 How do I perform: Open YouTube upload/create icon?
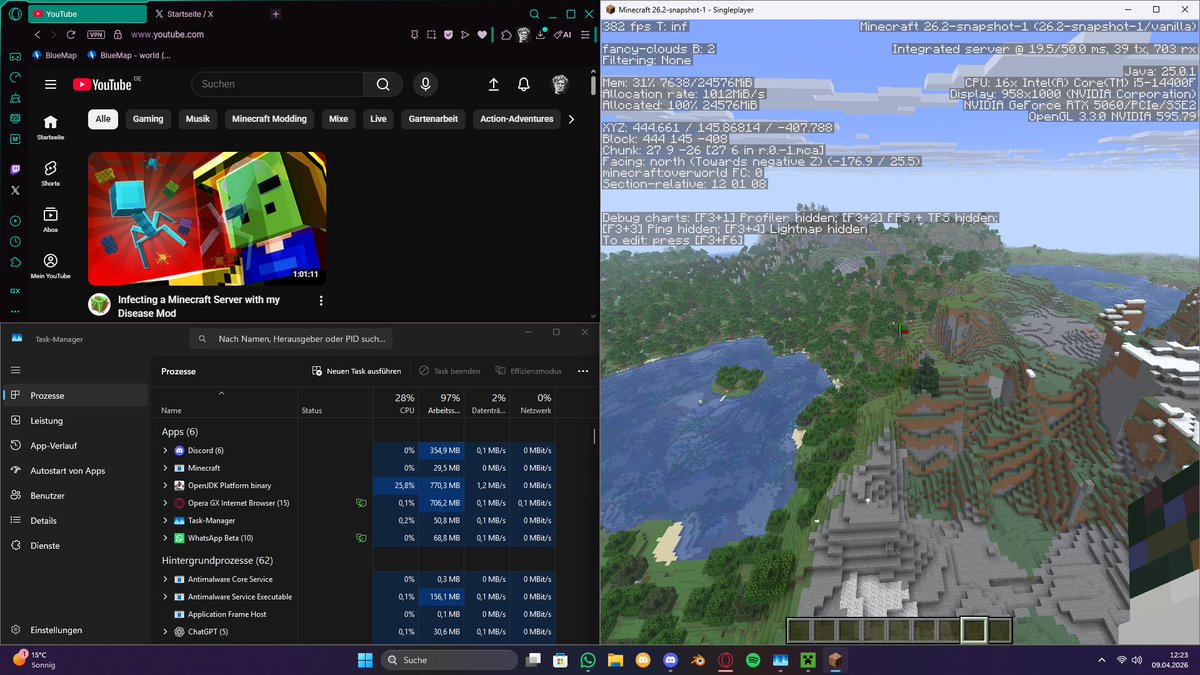[x=493, y=85]
